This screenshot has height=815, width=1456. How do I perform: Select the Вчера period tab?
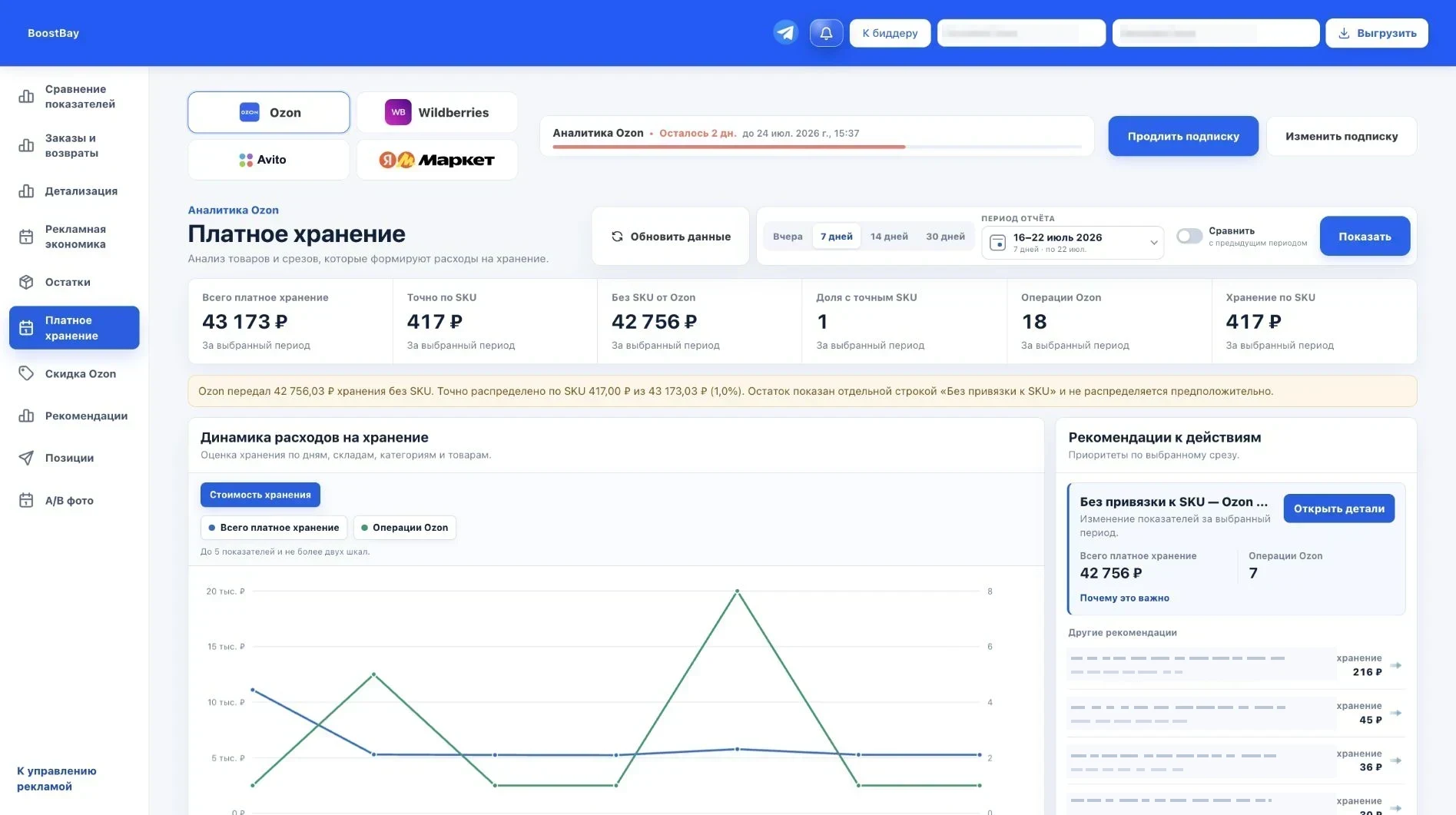(788, 237)
